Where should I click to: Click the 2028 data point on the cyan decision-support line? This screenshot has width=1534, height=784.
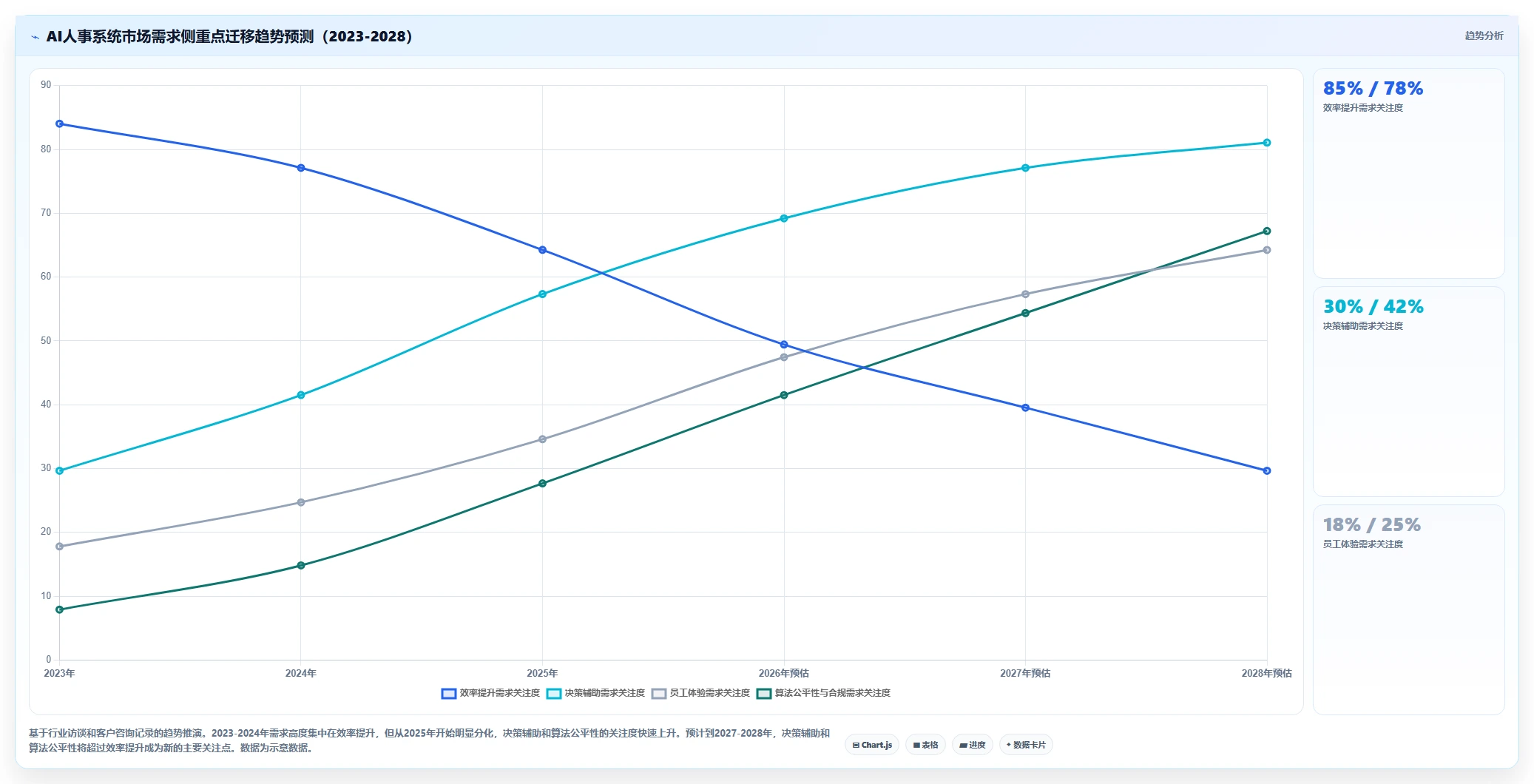(1267, 143)
